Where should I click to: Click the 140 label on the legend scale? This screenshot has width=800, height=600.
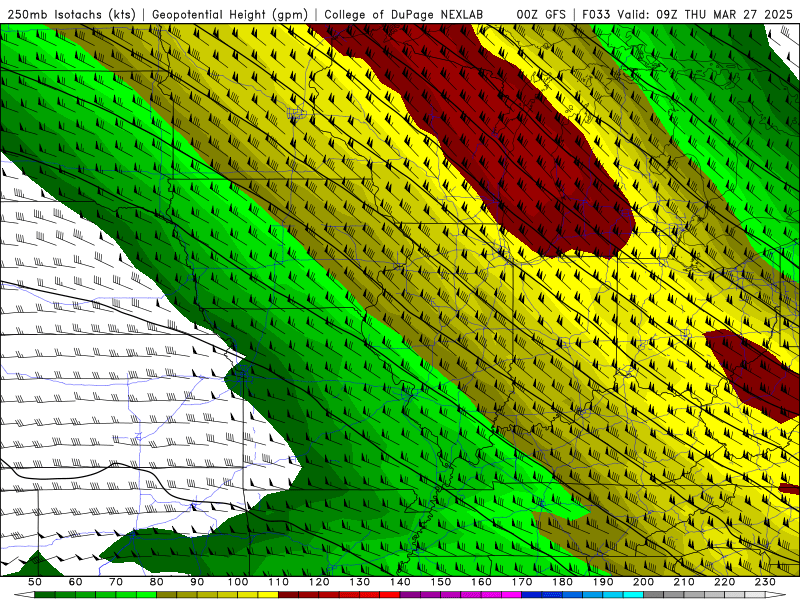(400, 582)
